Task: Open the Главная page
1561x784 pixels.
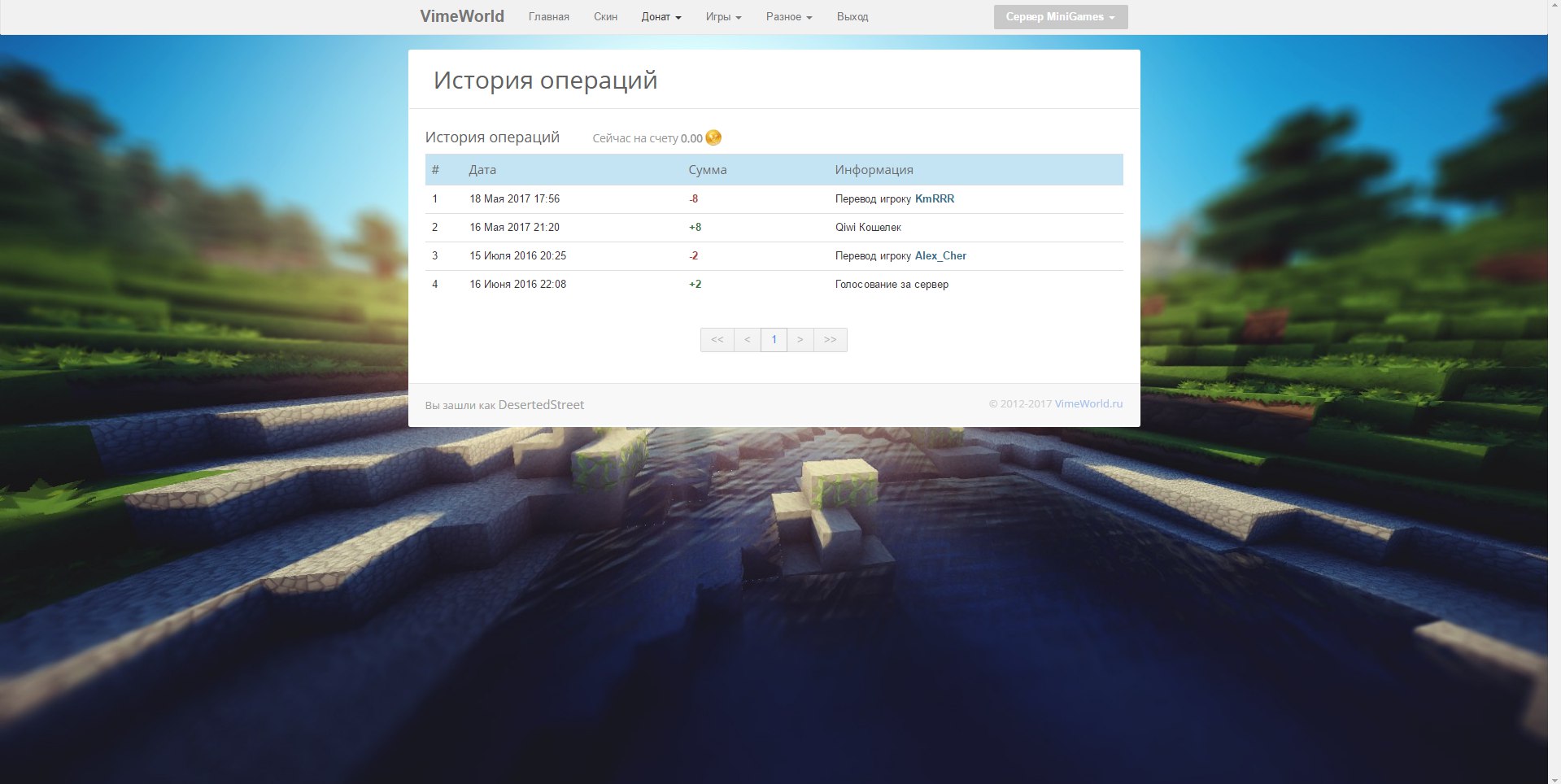Action: pyautogui.click(x=549, y=16)
